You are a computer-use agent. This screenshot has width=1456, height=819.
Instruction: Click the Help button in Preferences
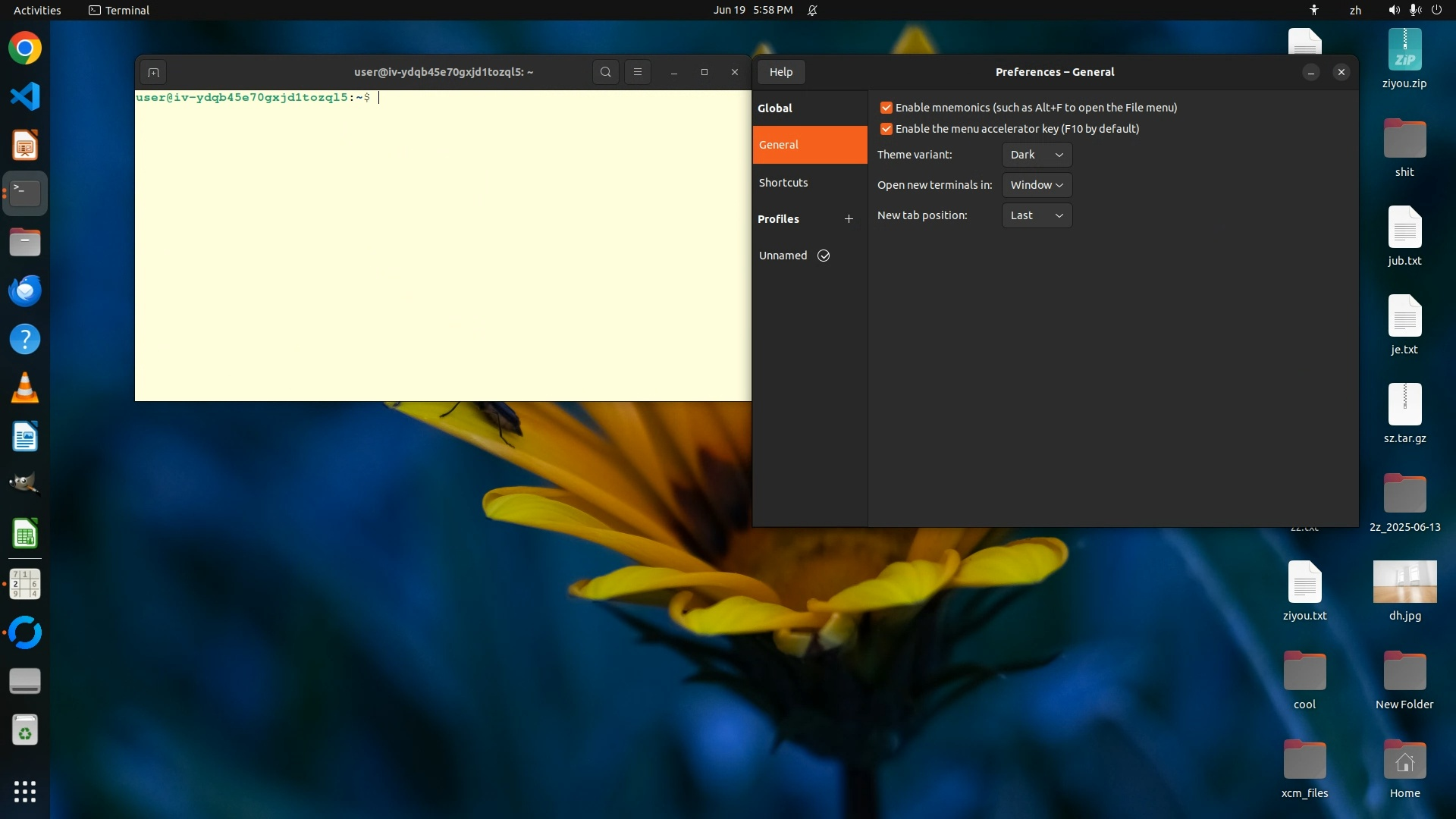tap(780, 72)
